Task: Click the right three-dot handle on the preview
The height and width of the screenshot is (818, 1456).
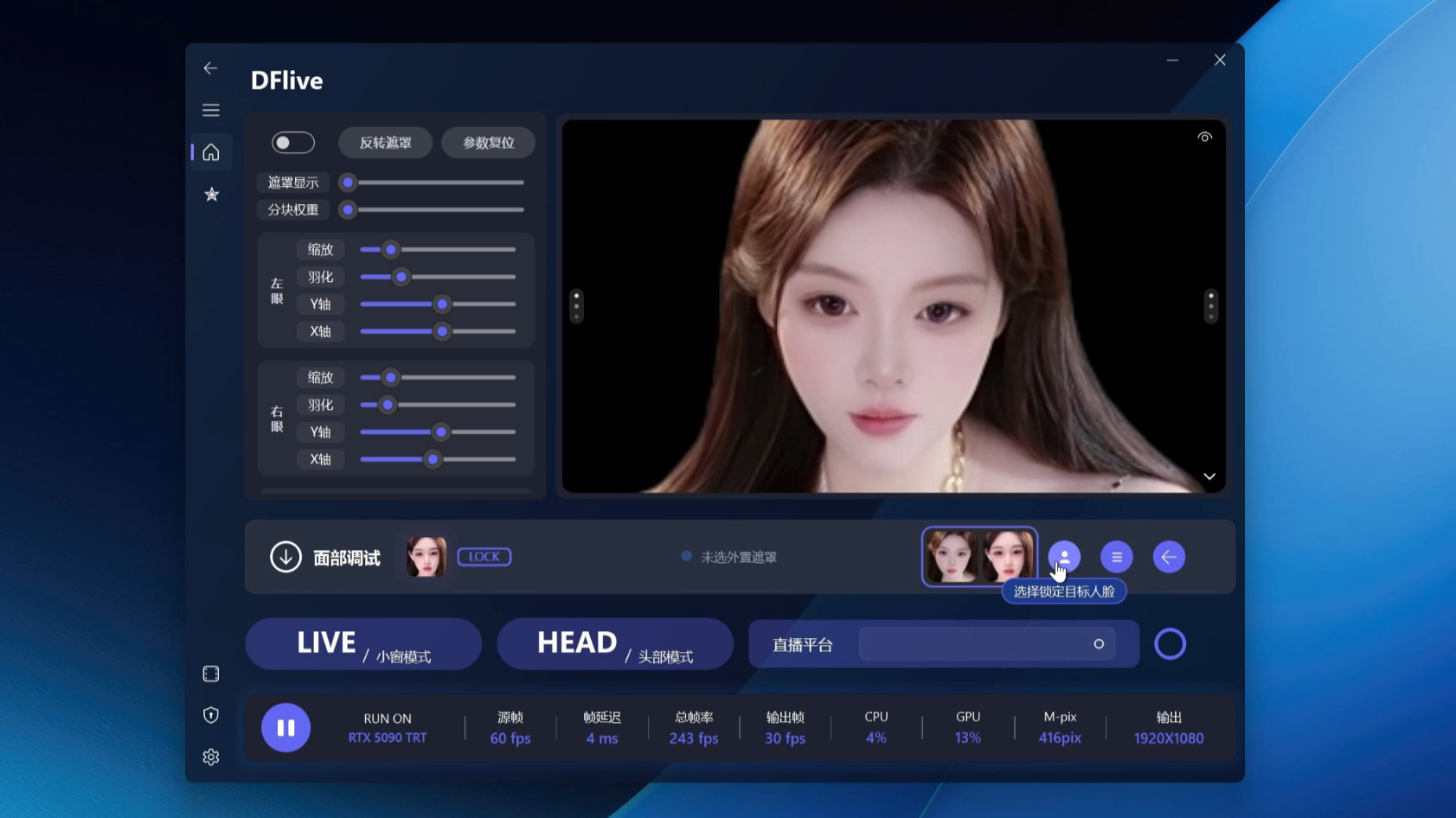Action: pos(1210,306)
